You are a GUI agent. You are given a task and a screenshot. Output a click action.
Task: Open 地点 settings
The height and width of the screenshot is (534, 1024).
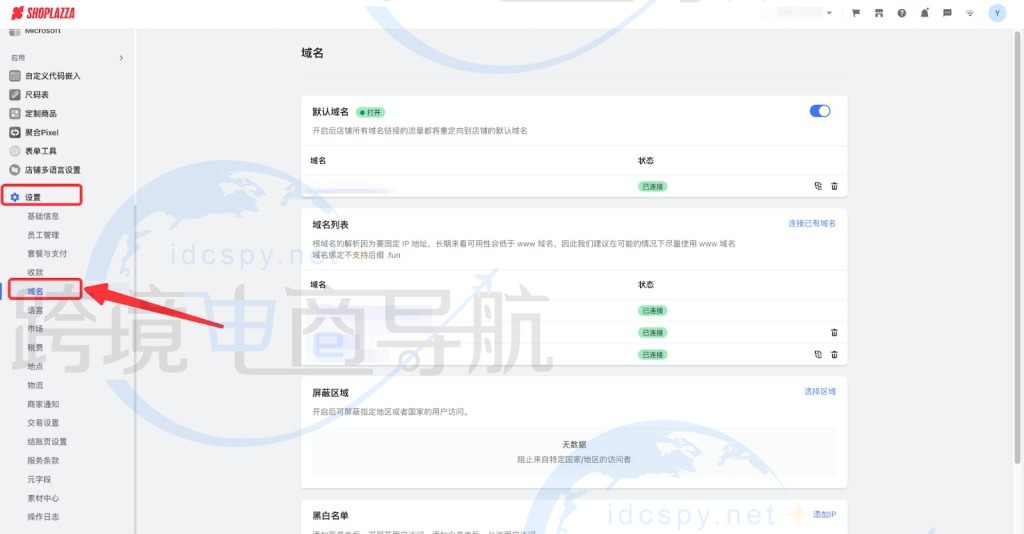(35, 366)
